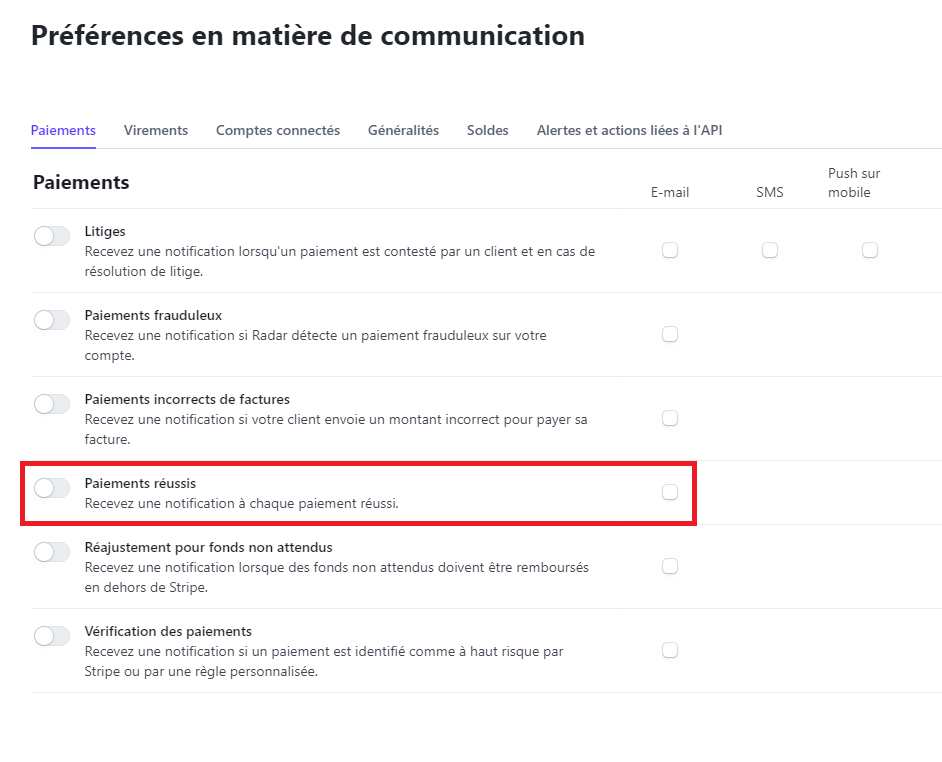Viewport: 942px width, 762px height.
Task: Check E-mail box for Paiements réussis
Action: click(x=670, y=492)
